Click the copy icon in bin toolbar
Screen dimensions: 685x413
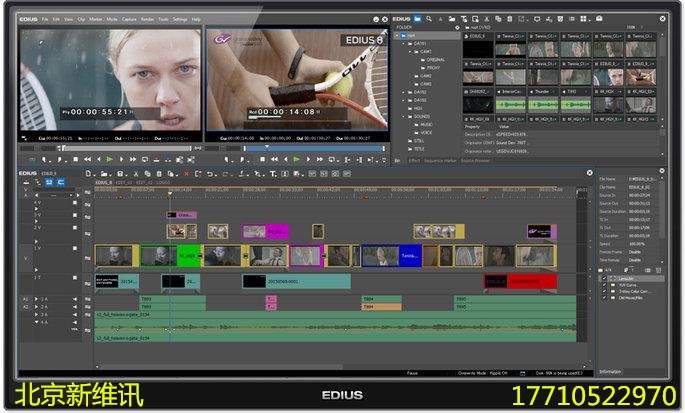[x=498, y=19]
